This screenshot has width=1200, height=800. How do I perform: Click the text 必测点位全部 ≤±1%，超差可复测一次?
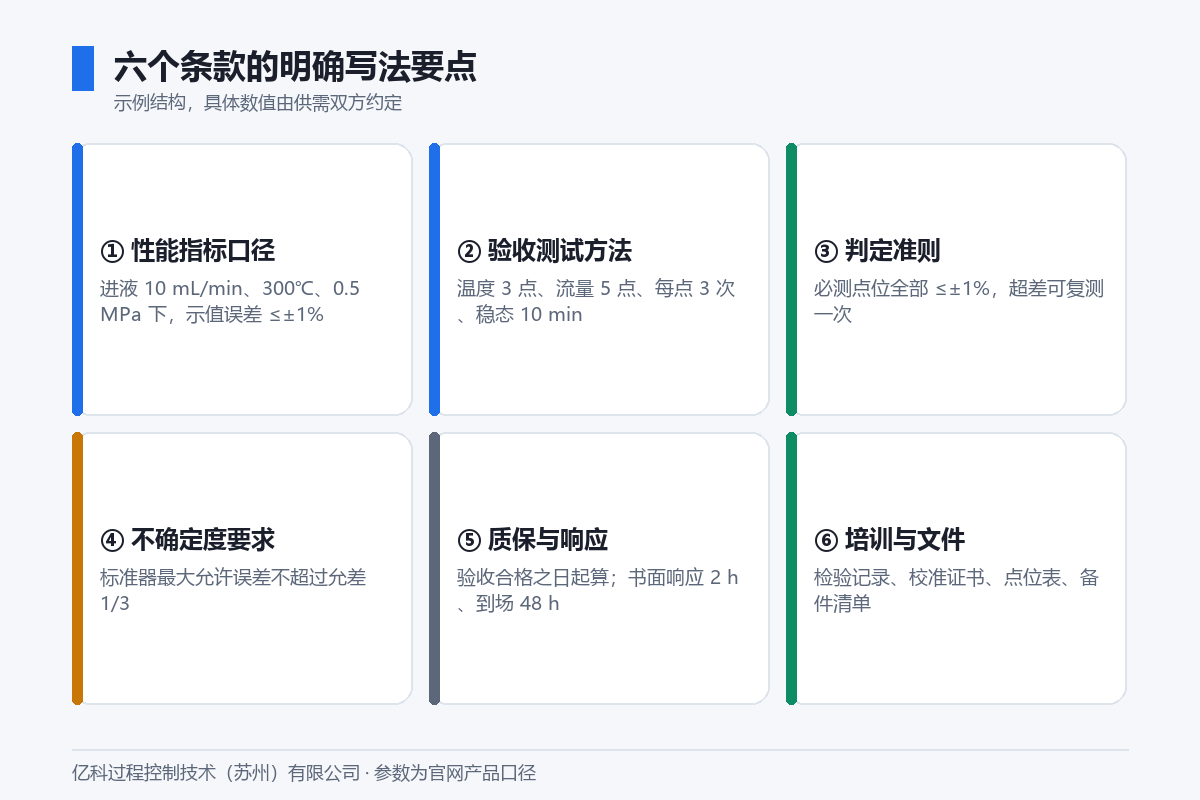pyautogui.click(x=959, y=301)
